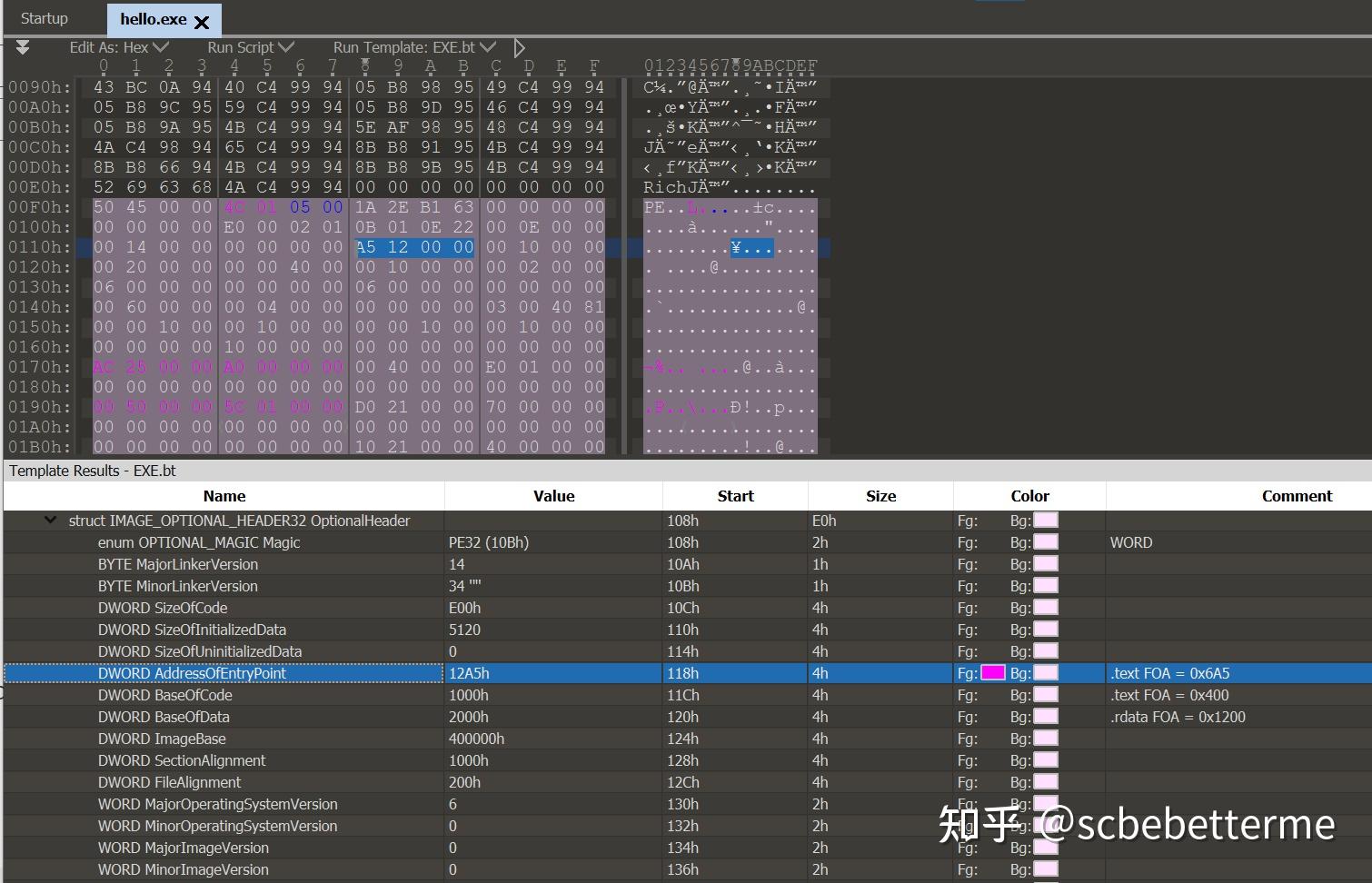Switch to the Startup tab

[x=44, y=17]
